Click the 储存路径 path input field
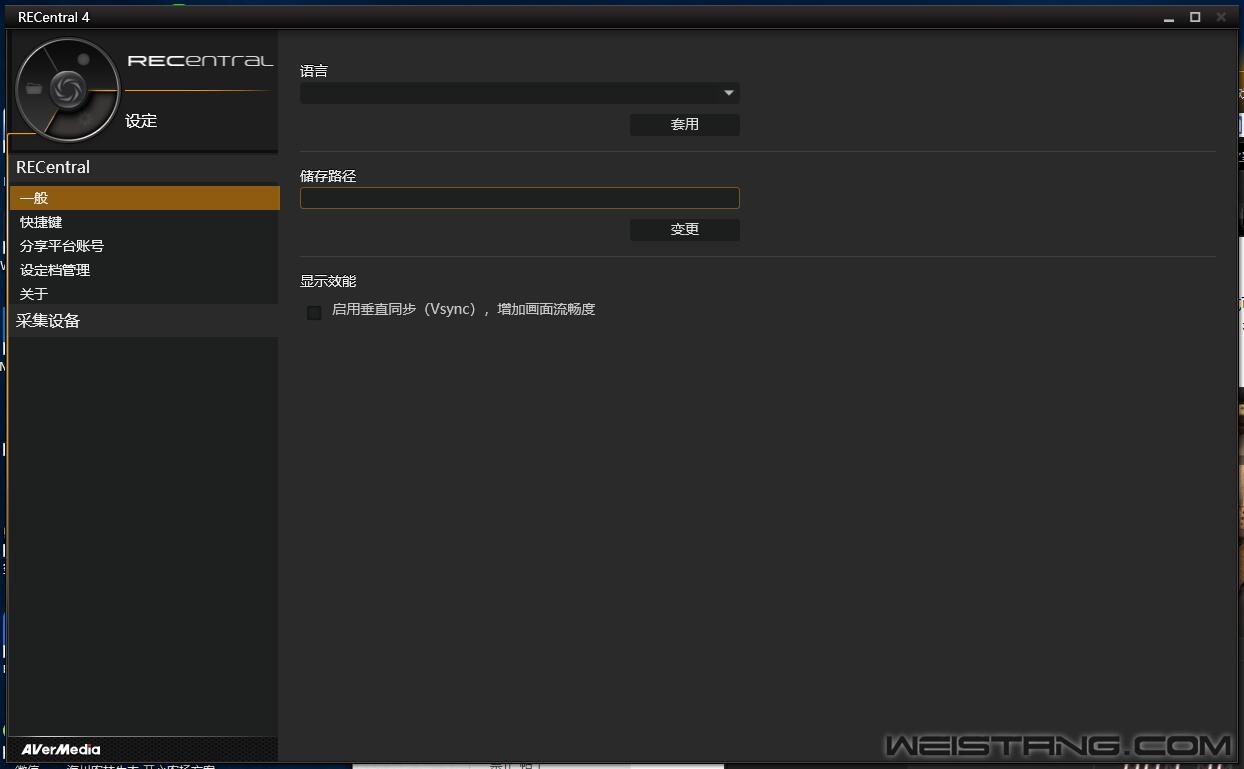Screen dimensions: 1244x769 tap(519, 198)
